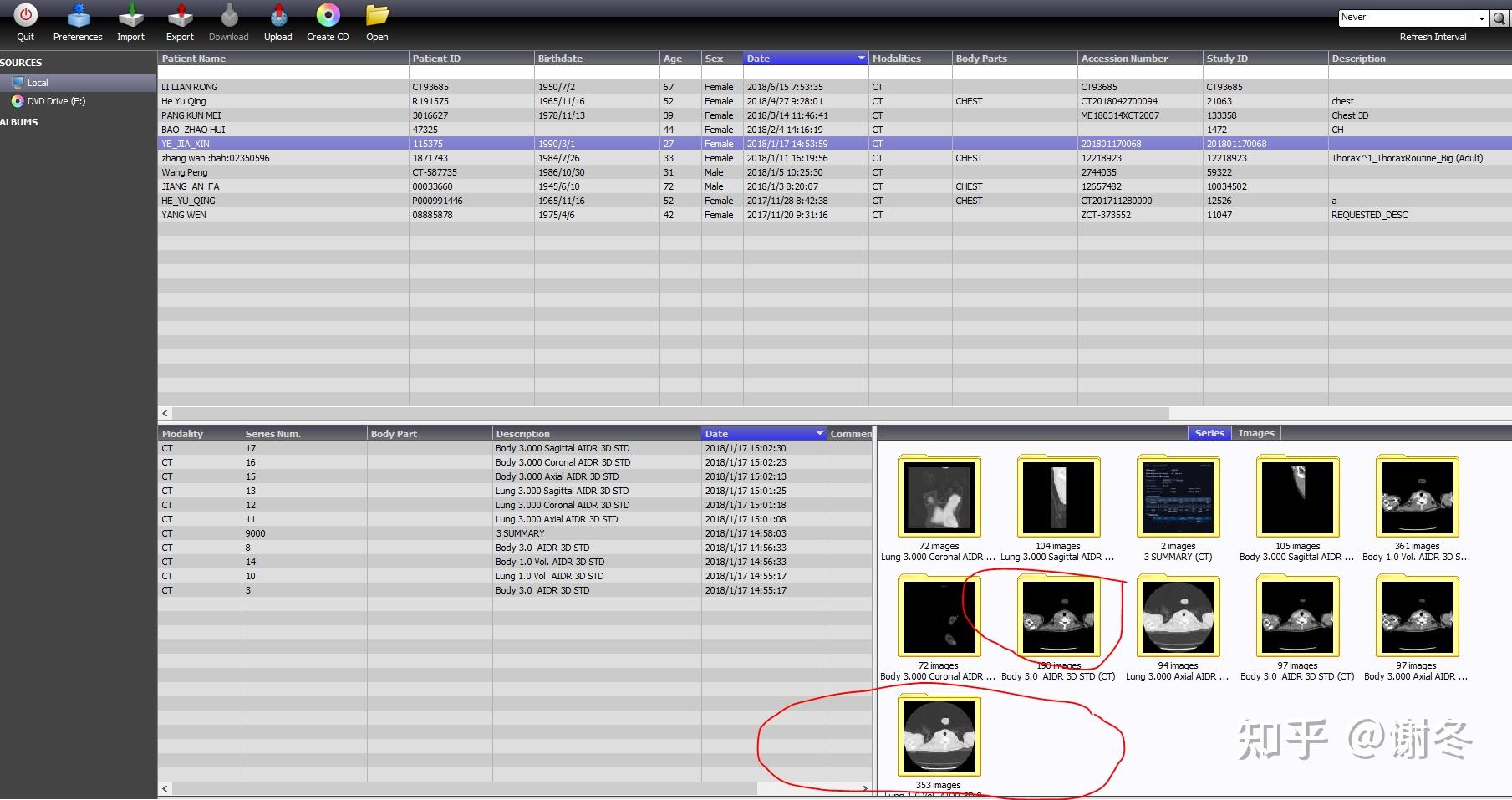Switch to the Series tab
Screen dimensions: 1512x800
1209,433
